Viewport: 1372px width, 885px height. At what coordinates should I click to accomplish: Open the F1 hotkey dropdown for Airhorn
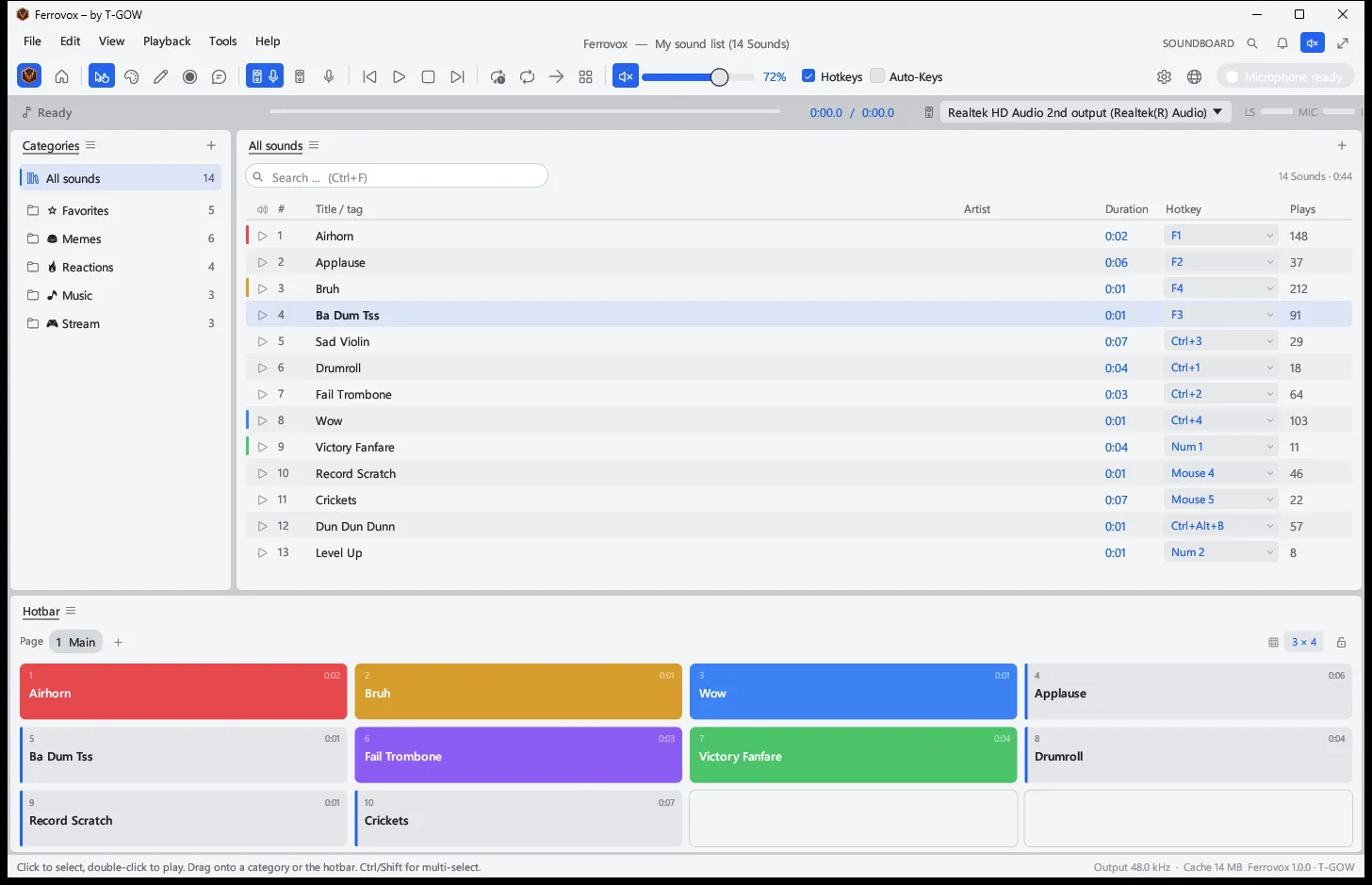(x=1221, y=236)
